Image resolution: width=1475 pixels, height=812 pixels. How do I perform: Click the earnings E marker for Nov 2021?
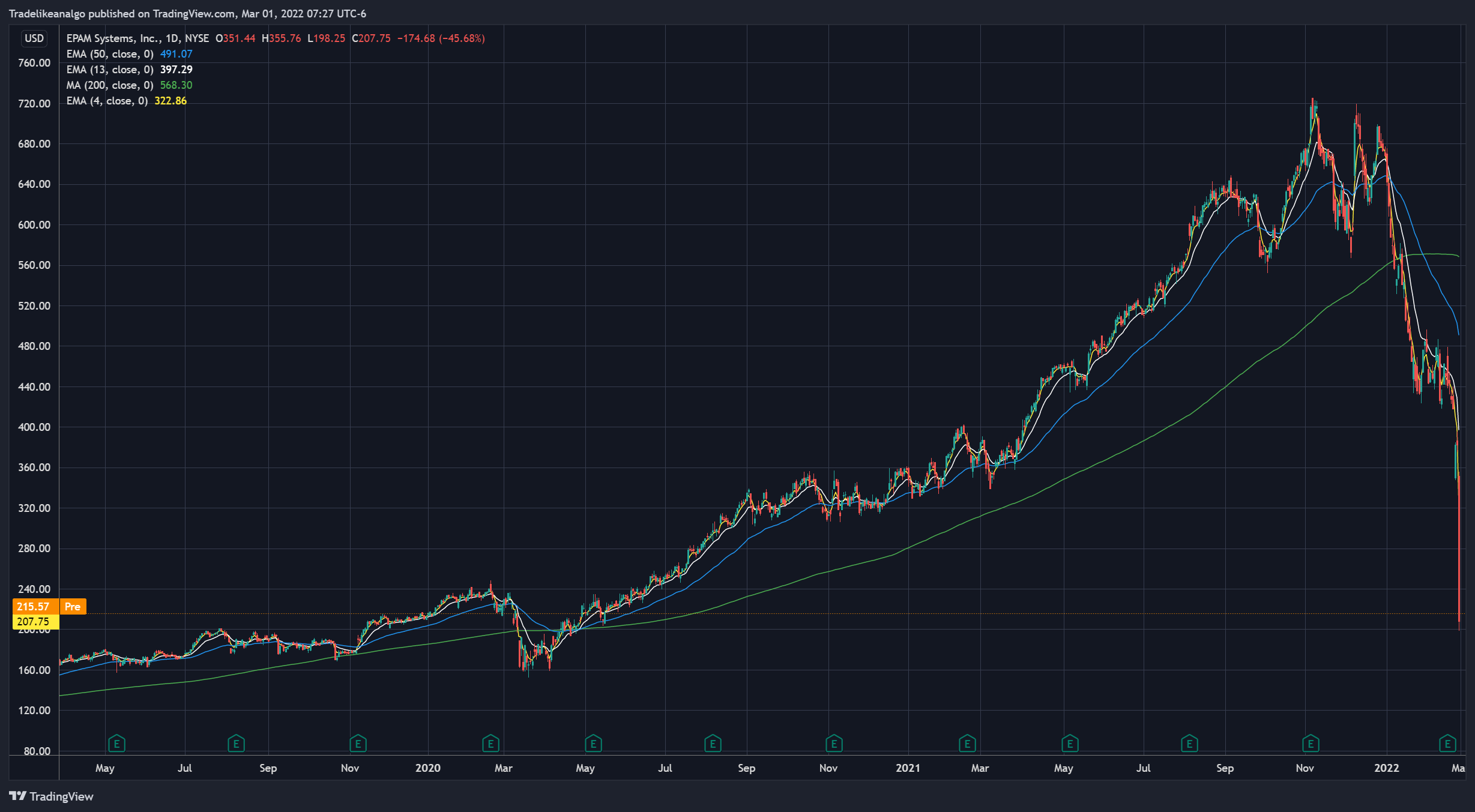tap(1311, 744)
